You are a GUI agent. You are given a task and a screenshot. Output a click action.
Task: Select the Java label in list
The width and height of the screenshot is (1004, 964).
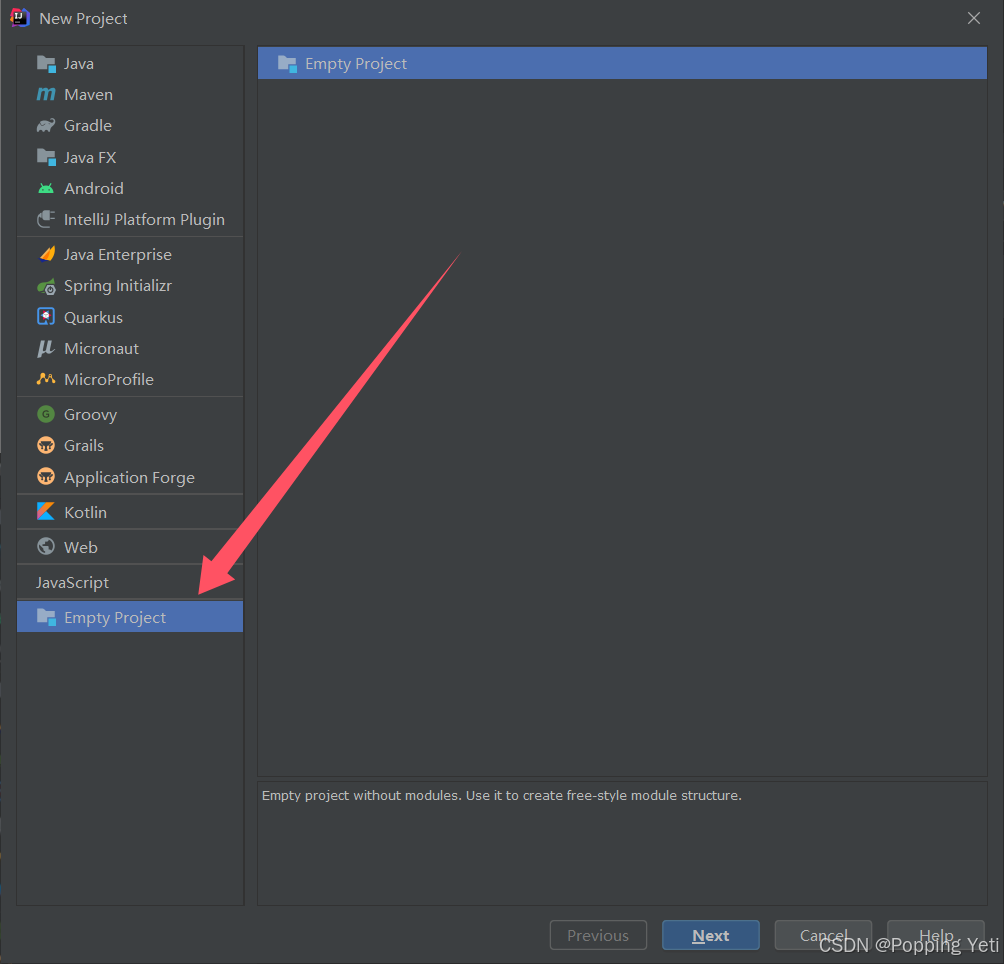click(x=79, y=64)
